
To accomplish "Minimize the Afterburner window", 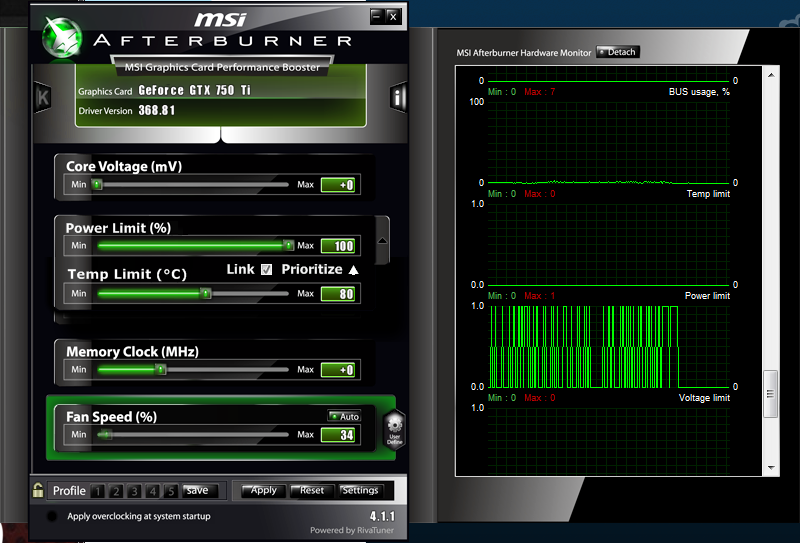I will (x=377, y=16).
